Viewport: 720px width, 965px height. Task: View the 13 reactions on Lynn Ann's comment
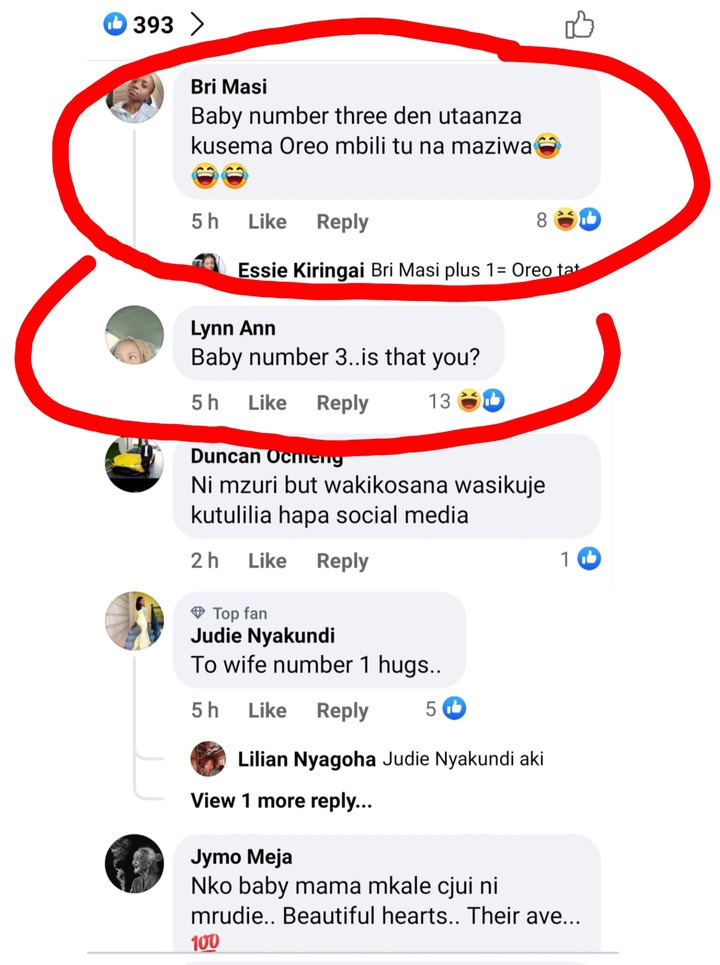pos(466,401)
